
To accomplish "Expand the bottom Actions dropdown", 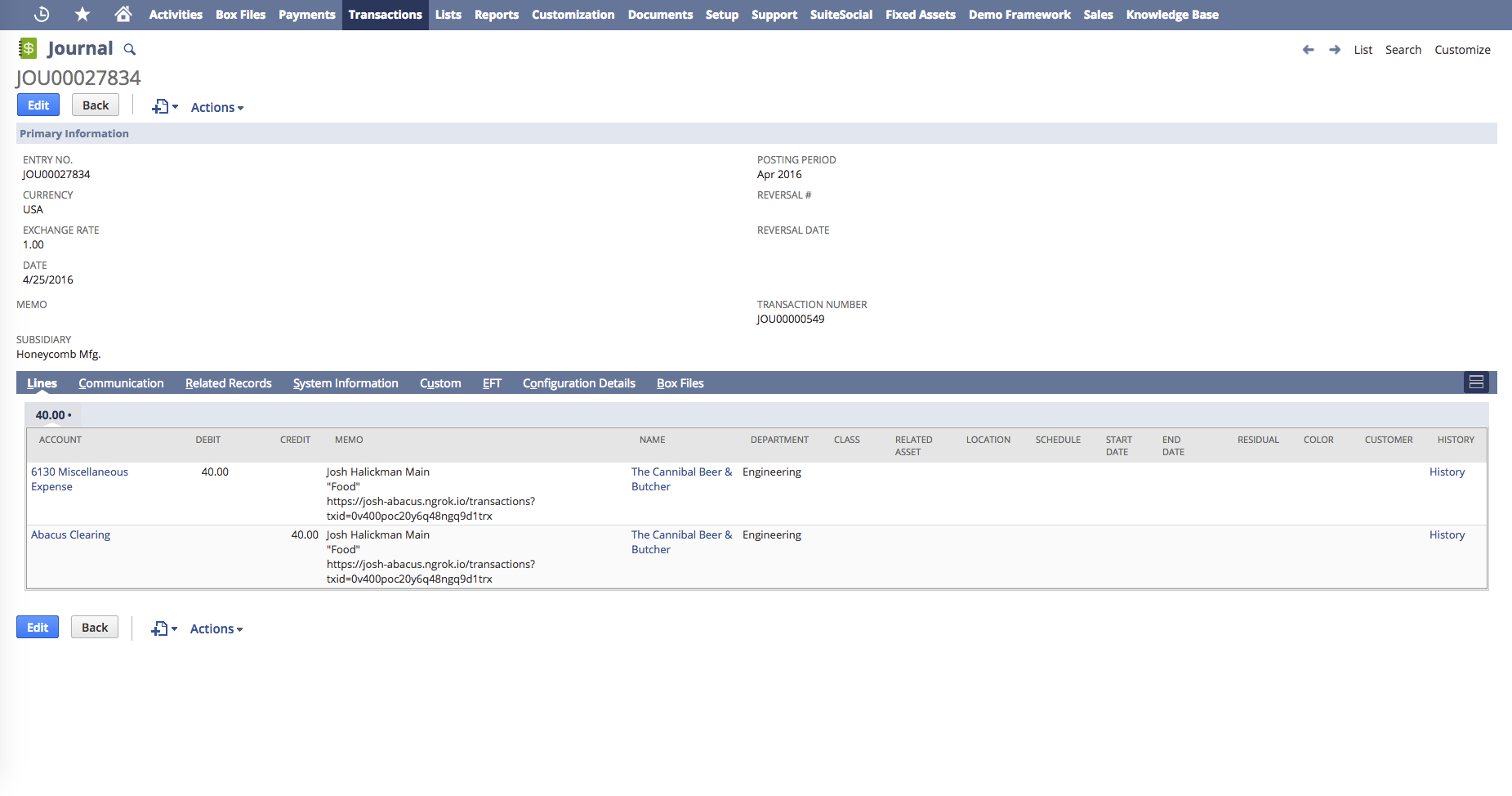I will coord(216,629).
